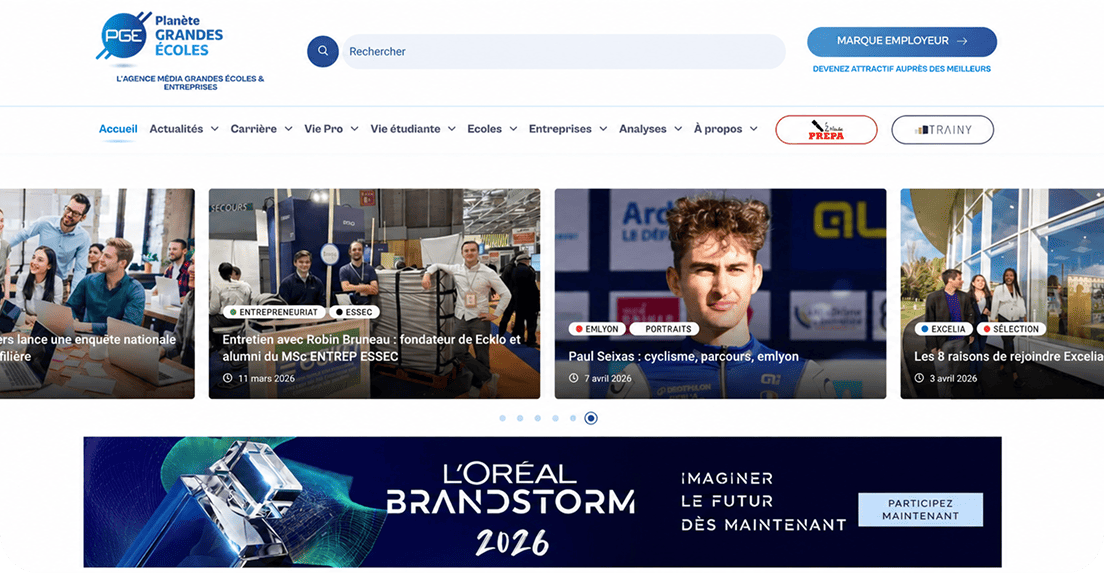Select the EMLYON category tag

point(597,329)
